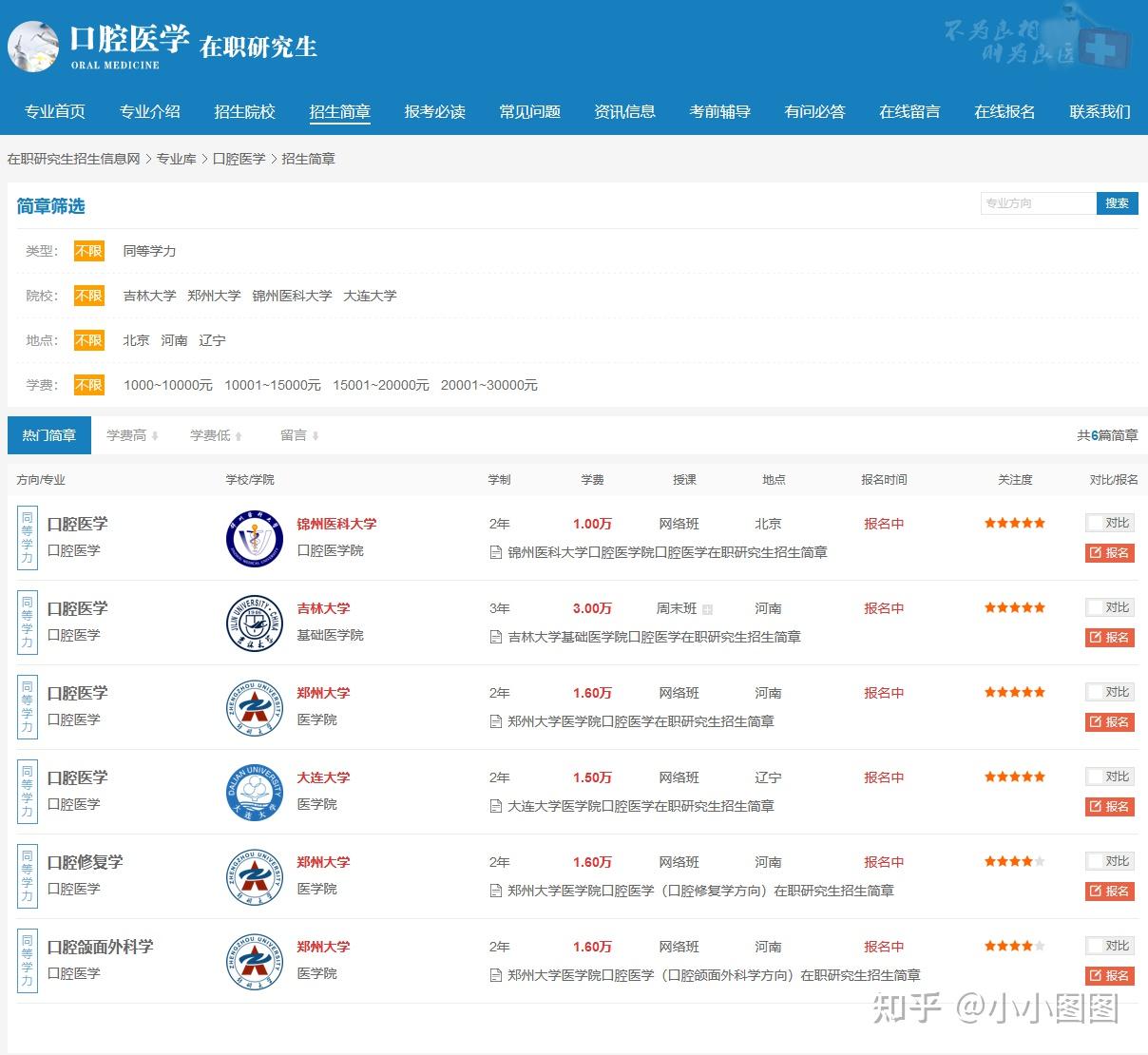Screen dimensions: 1148x1055
Task: Select 不限 in the 学费 filter
Action: tap(89, 385)
